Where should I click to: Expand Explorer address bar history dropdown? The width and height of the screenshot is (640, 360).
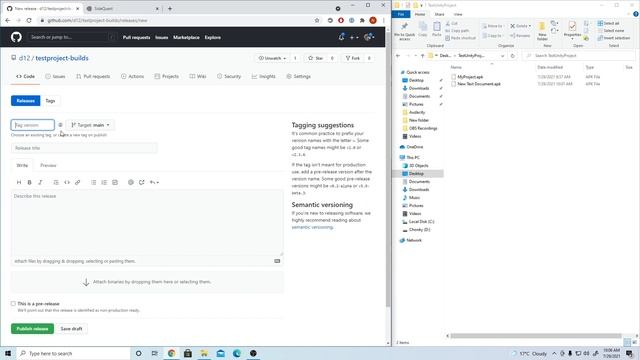(502, 56)
